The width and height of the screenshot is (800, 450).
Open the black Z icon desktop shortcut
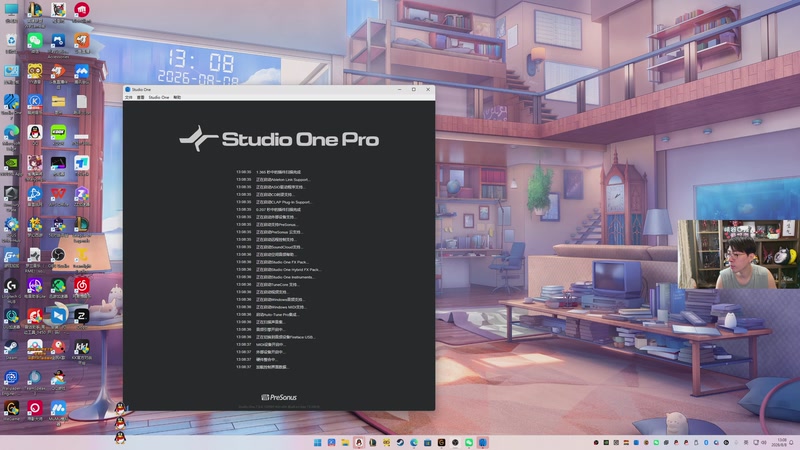(x=82, y=316)
